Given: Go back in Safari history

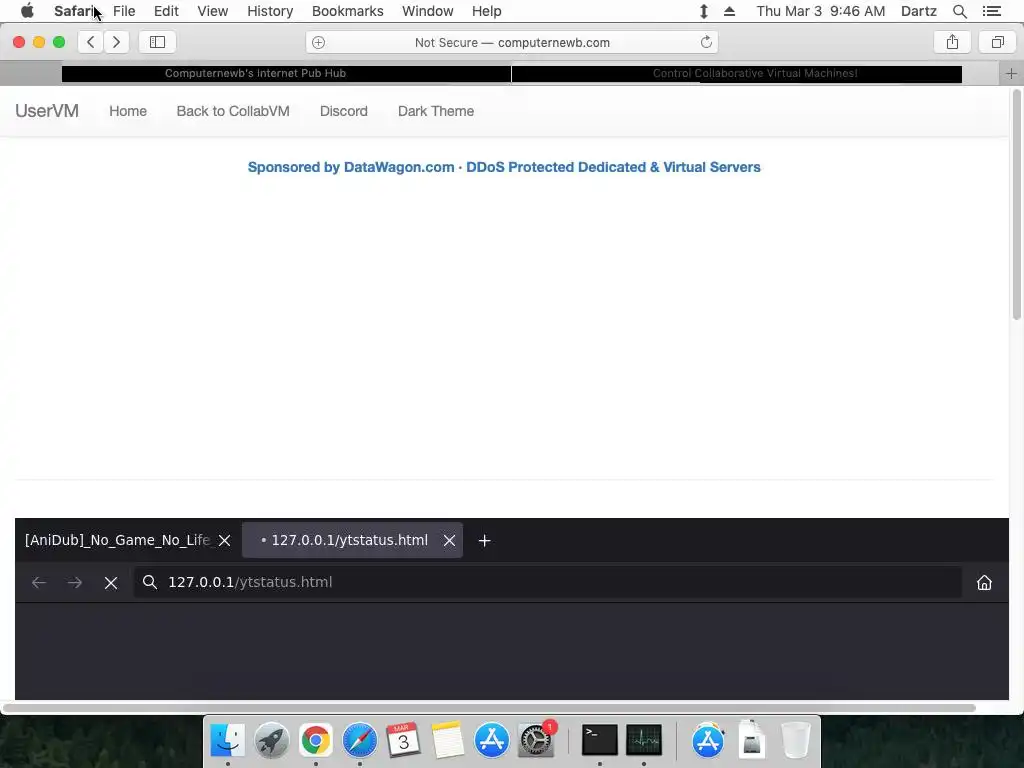Looking at the screenshot, I should click(91, 42).
